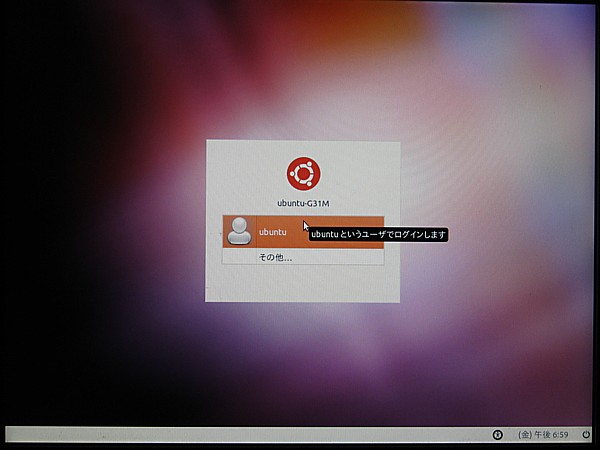Viewport: 600px width, 450px height.
Task: Open the accessibility menu icon in bottom panel
Action: click(497, 435)
